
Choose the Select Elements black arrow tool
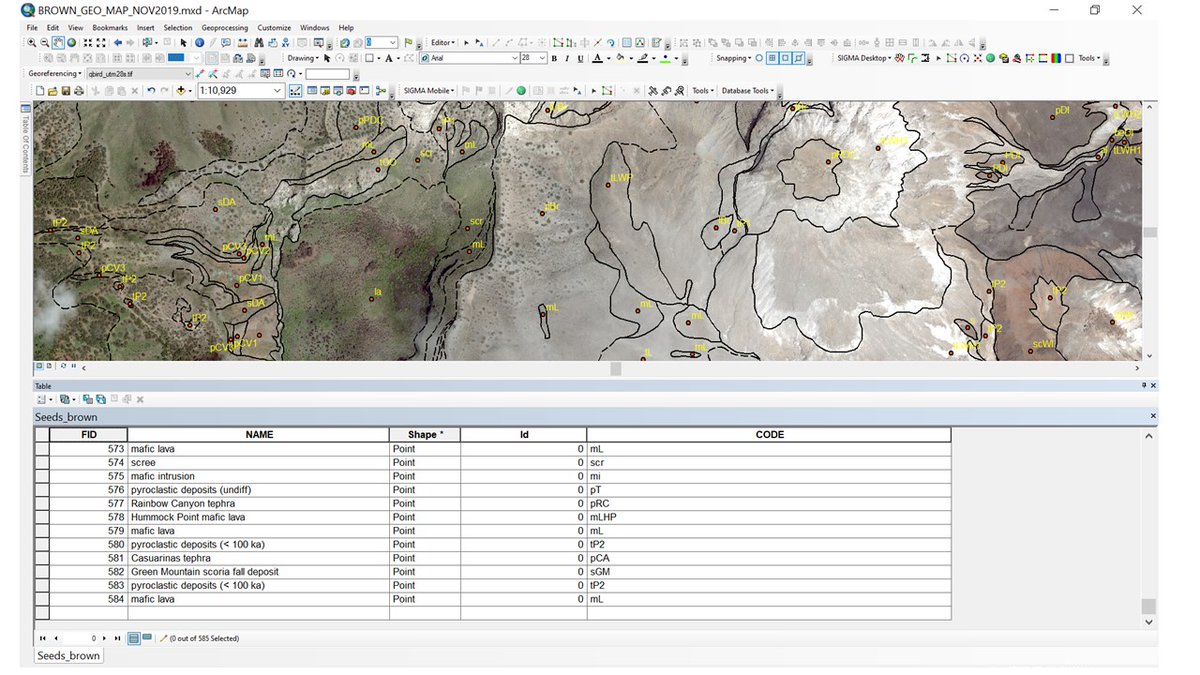(183, 43)
